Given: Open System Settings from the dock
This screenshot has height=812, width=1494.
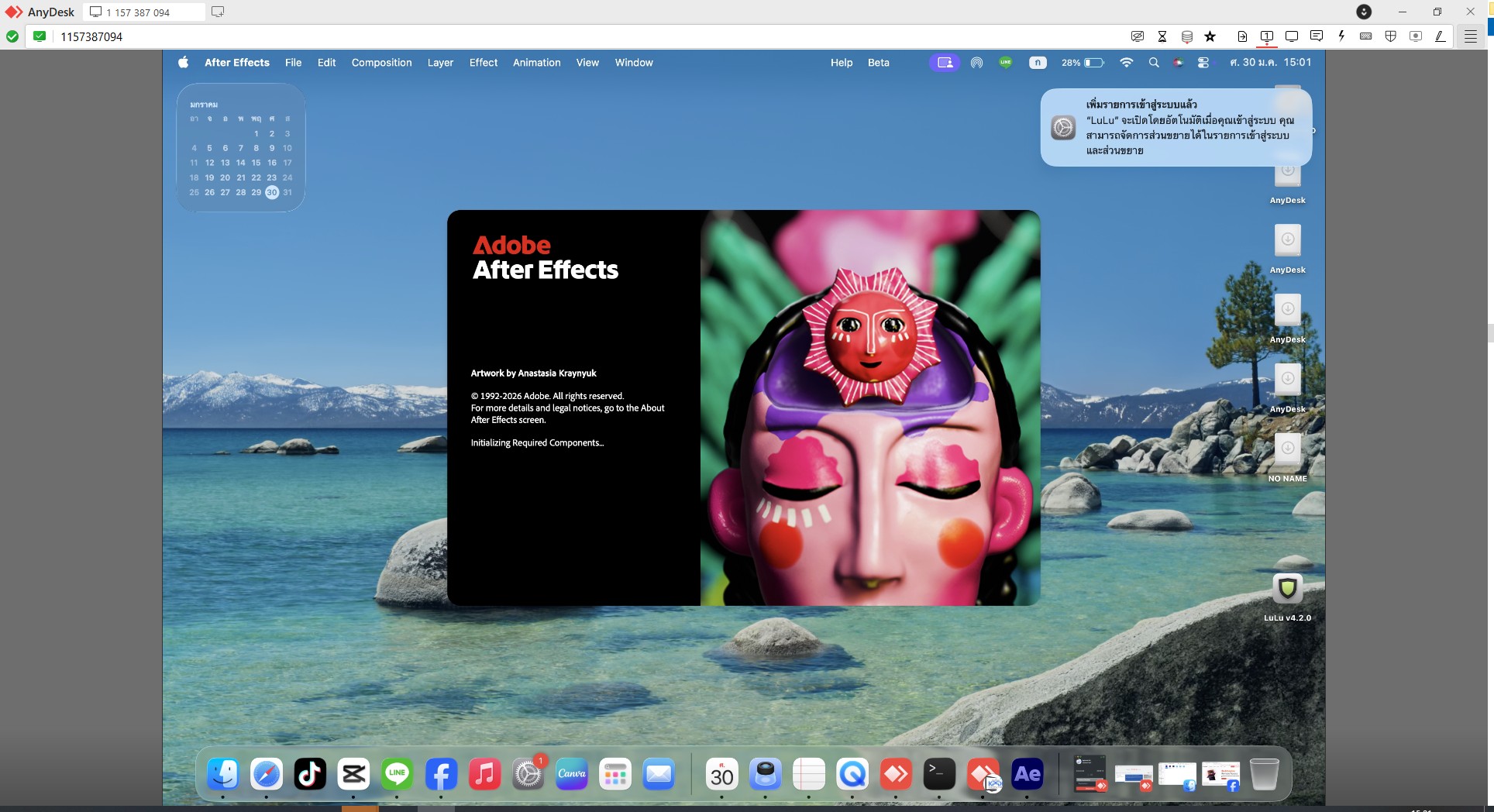Looking at the screenshot, I should click(528, 774).
